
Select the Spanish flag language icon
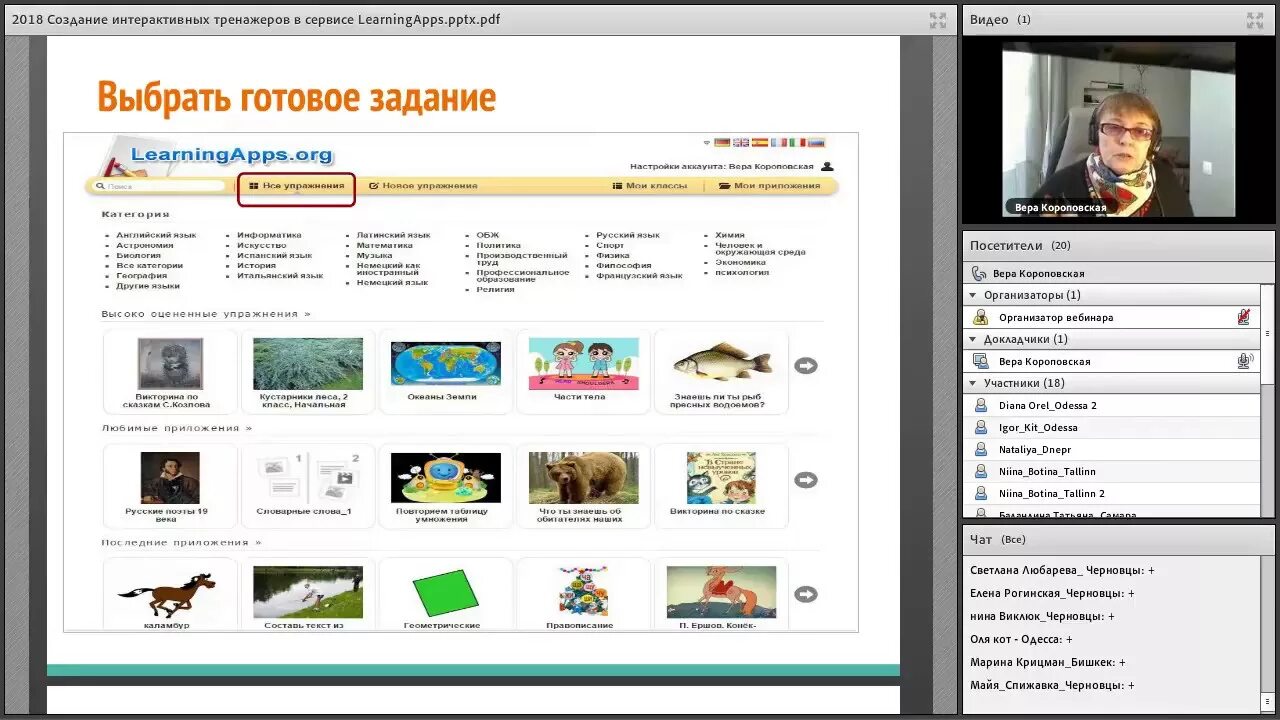pyautogui.click(x=759, y=143)
